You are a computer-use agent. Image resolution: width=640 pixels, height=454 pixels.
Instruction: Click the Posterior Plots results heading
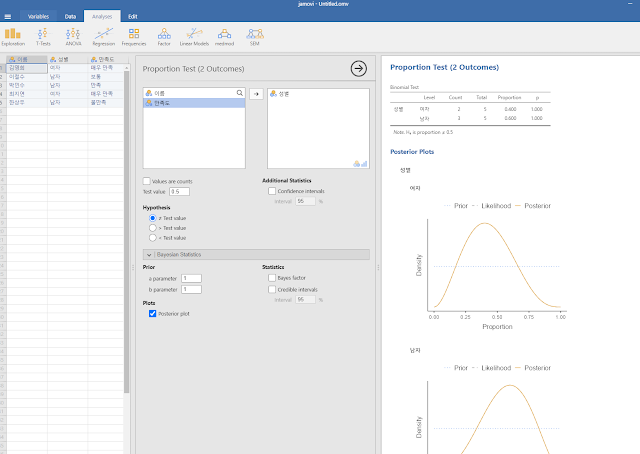(x=412, y=151)
